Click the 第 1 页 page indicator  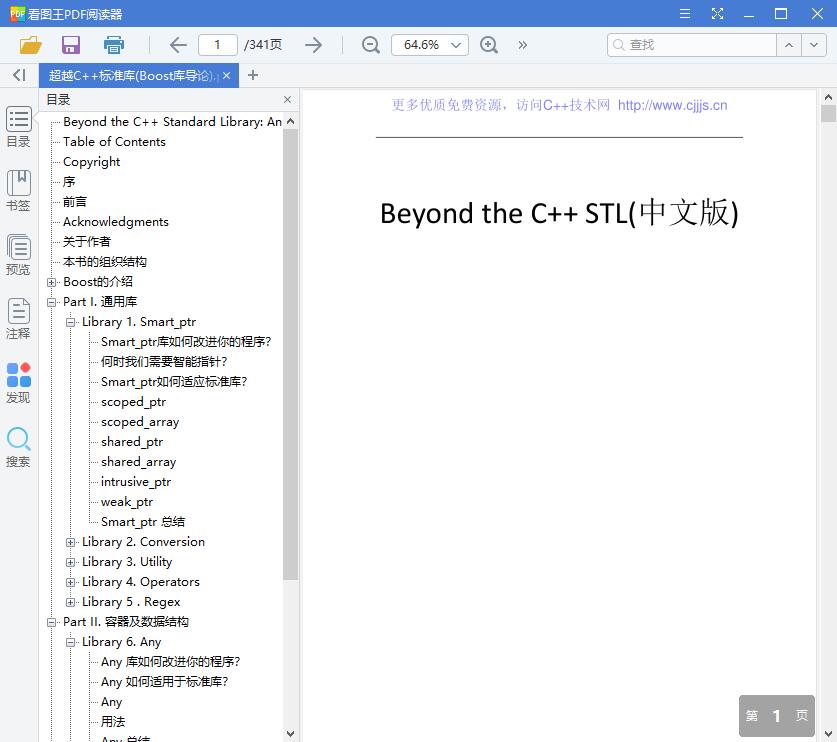click(x=777, y=716)
